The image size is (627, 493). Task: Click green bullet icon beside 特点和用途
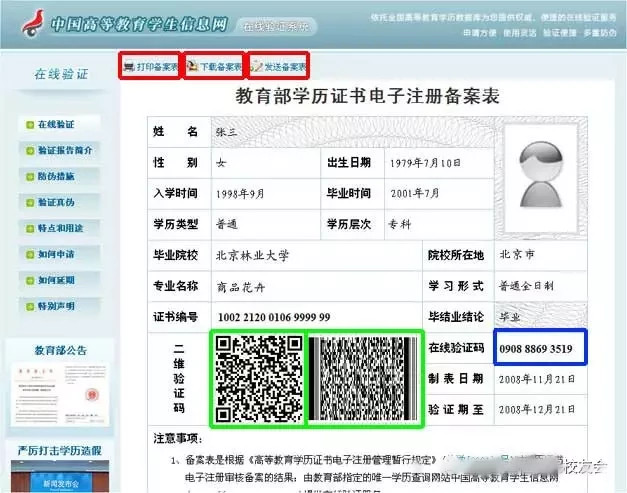[30, 229]
